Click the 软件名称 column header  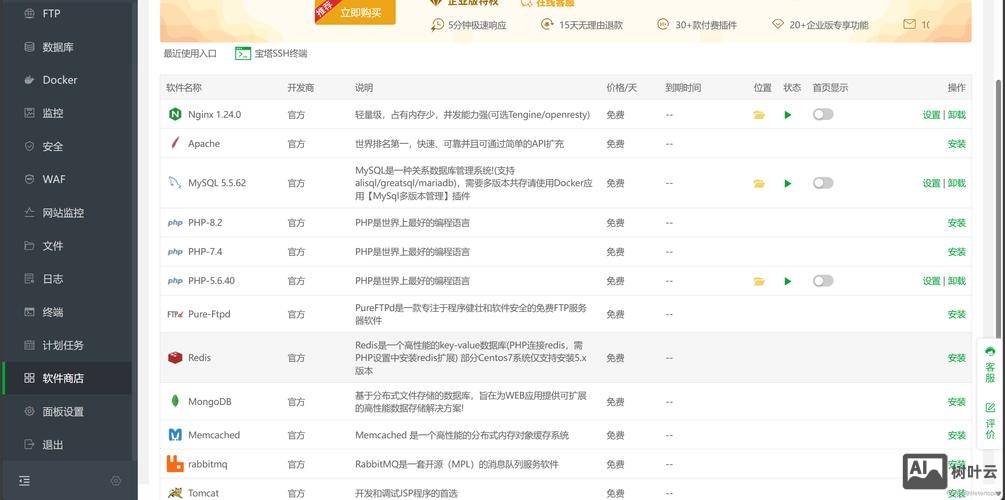[x=183, y=88]
